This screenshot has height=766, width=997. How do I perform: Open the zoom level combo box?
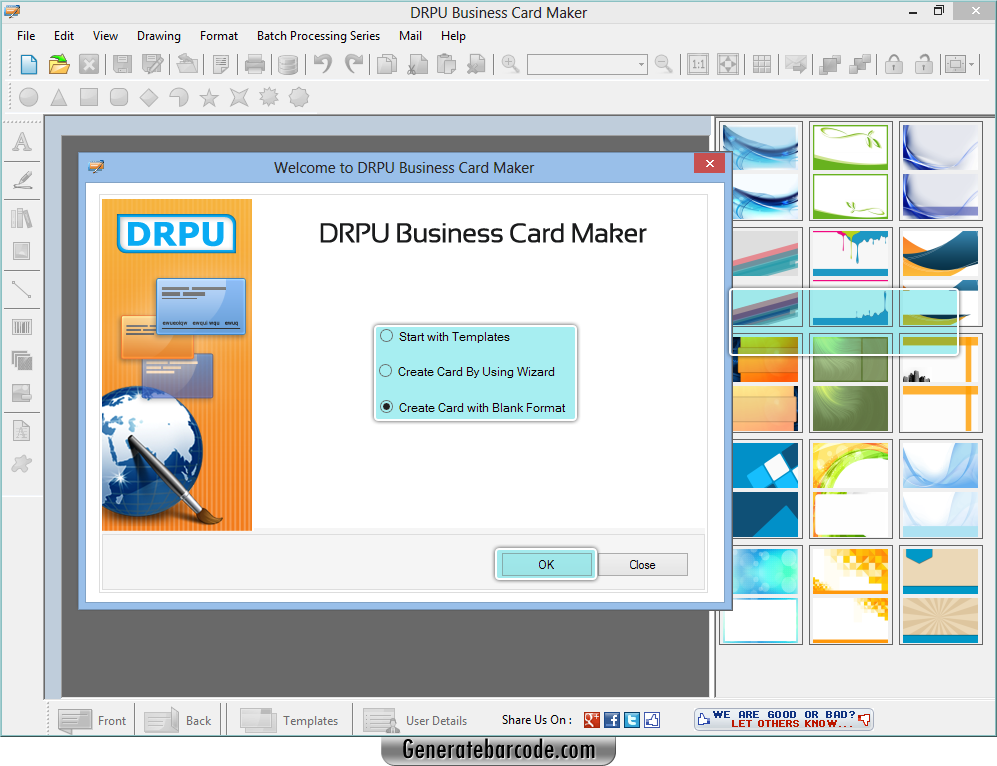tap(587, 64)
